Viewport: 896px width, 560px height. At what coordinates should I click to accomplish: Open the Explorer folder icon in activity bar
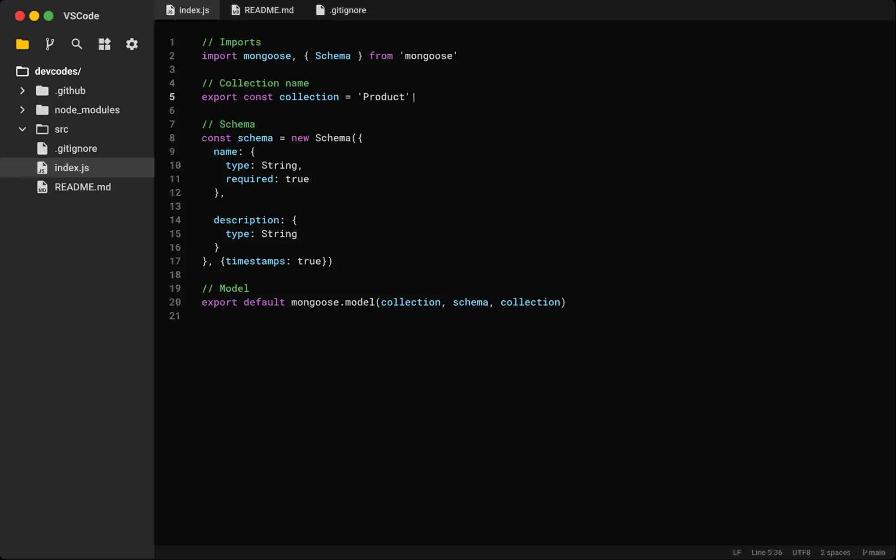coord(22,44)
